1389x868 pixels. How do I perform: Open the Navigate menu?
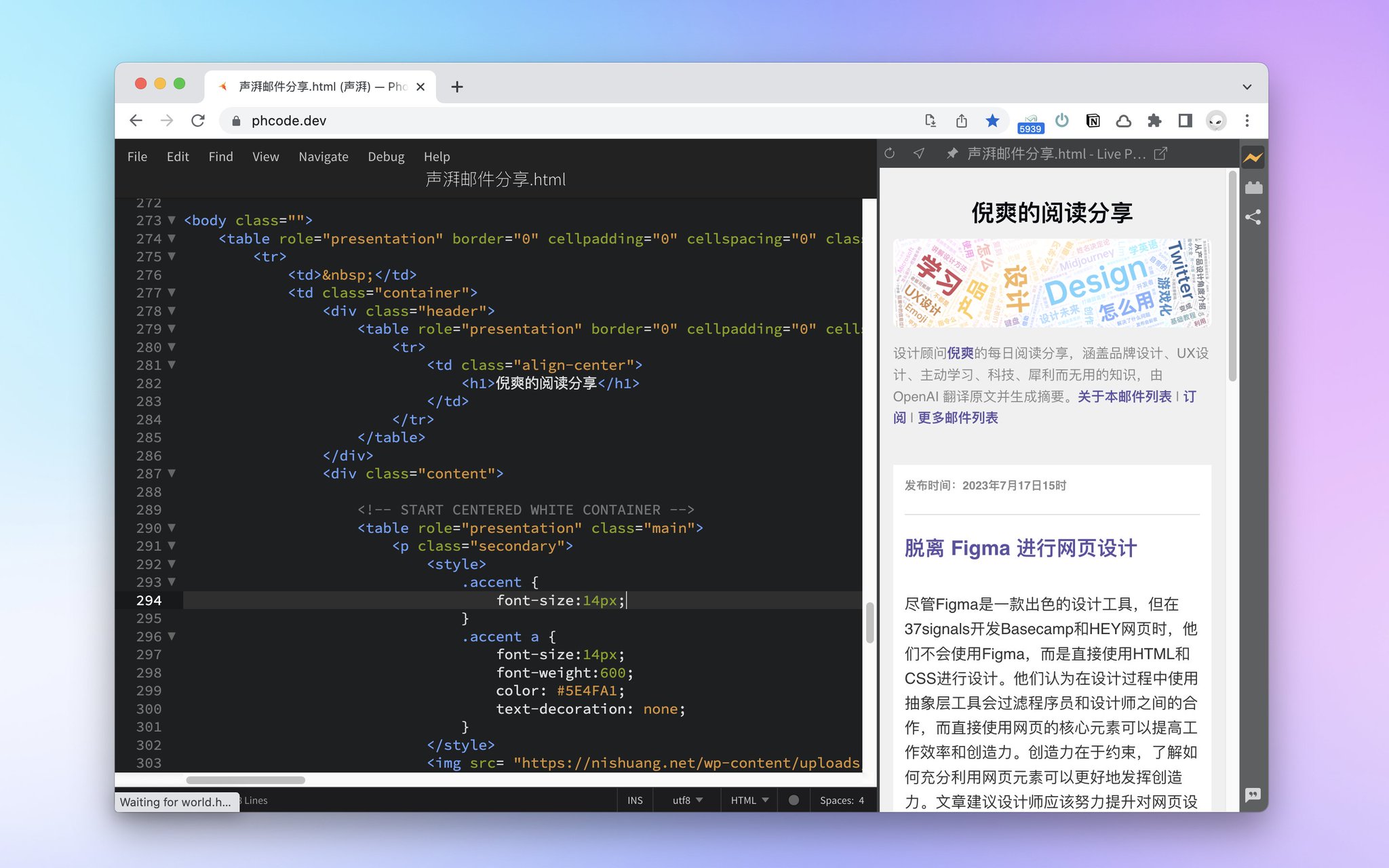pos(324,157)
